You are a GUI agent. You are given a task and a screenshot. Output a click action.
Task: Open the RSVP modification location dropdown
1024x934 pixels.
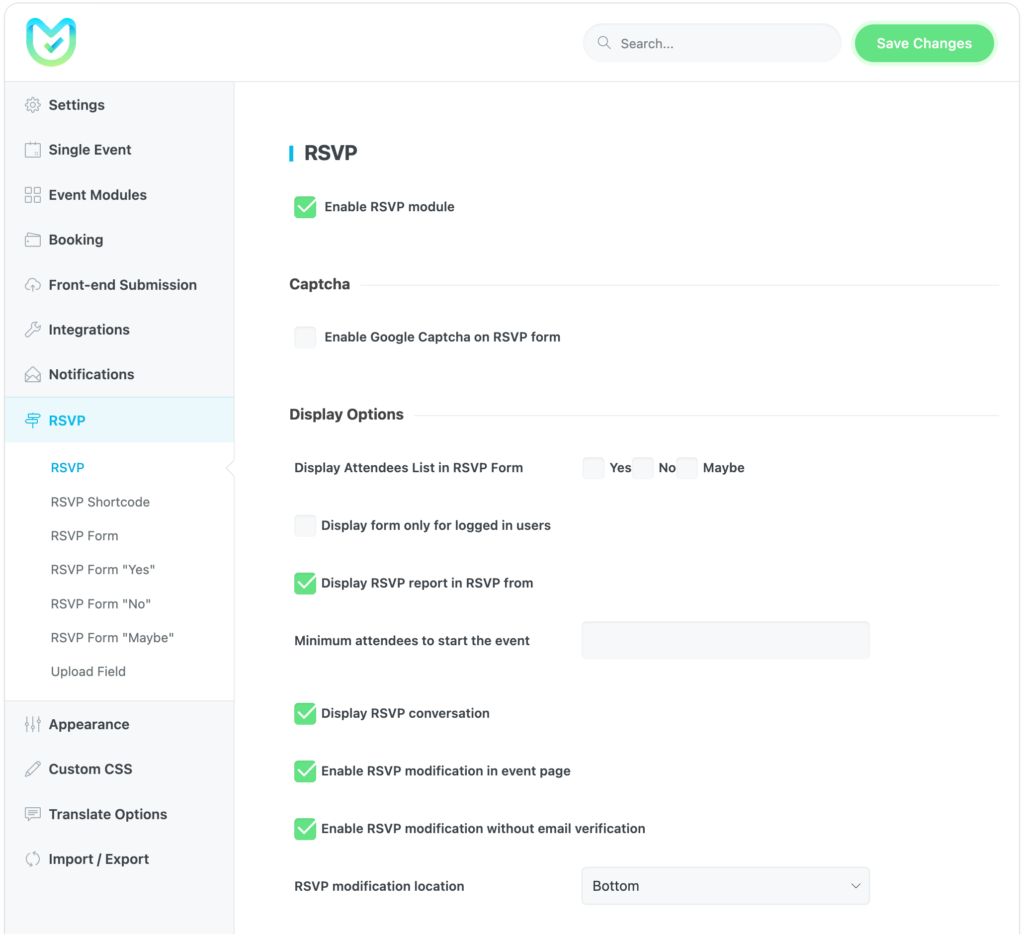pos(725,886)
